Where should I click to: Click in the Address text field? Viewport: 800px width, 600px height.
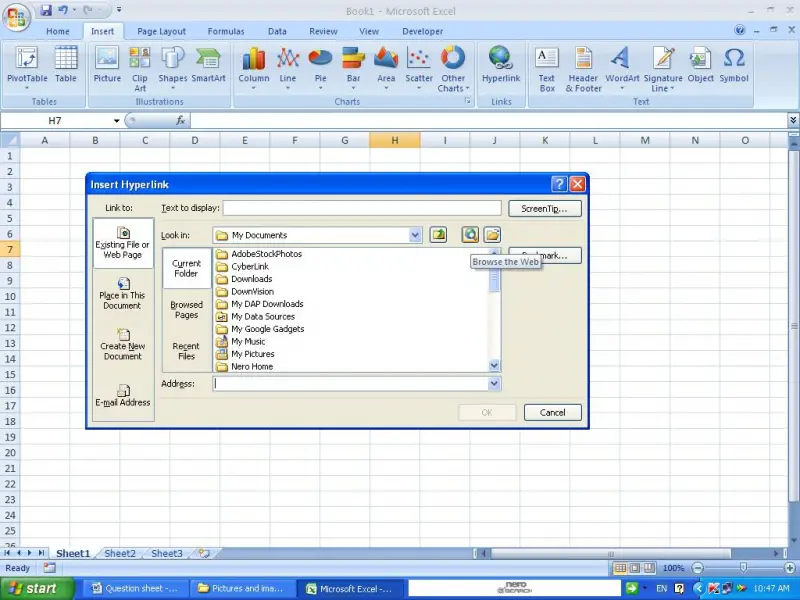pyautogui.click(x=351, y=384)
